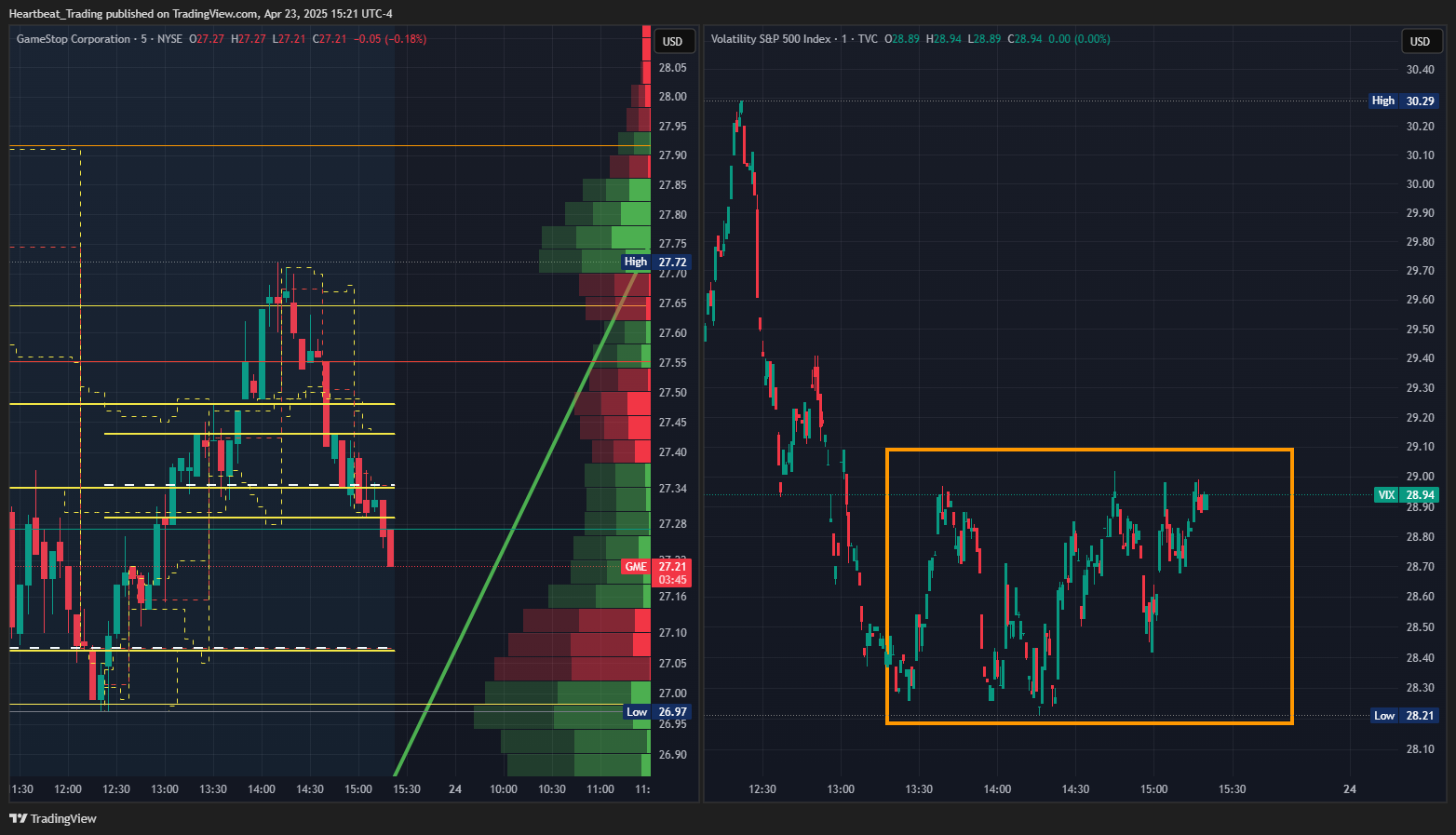Click the VIX current price label 28.94
This screenshot has width=1456, height=835.
coord(1406,495)
